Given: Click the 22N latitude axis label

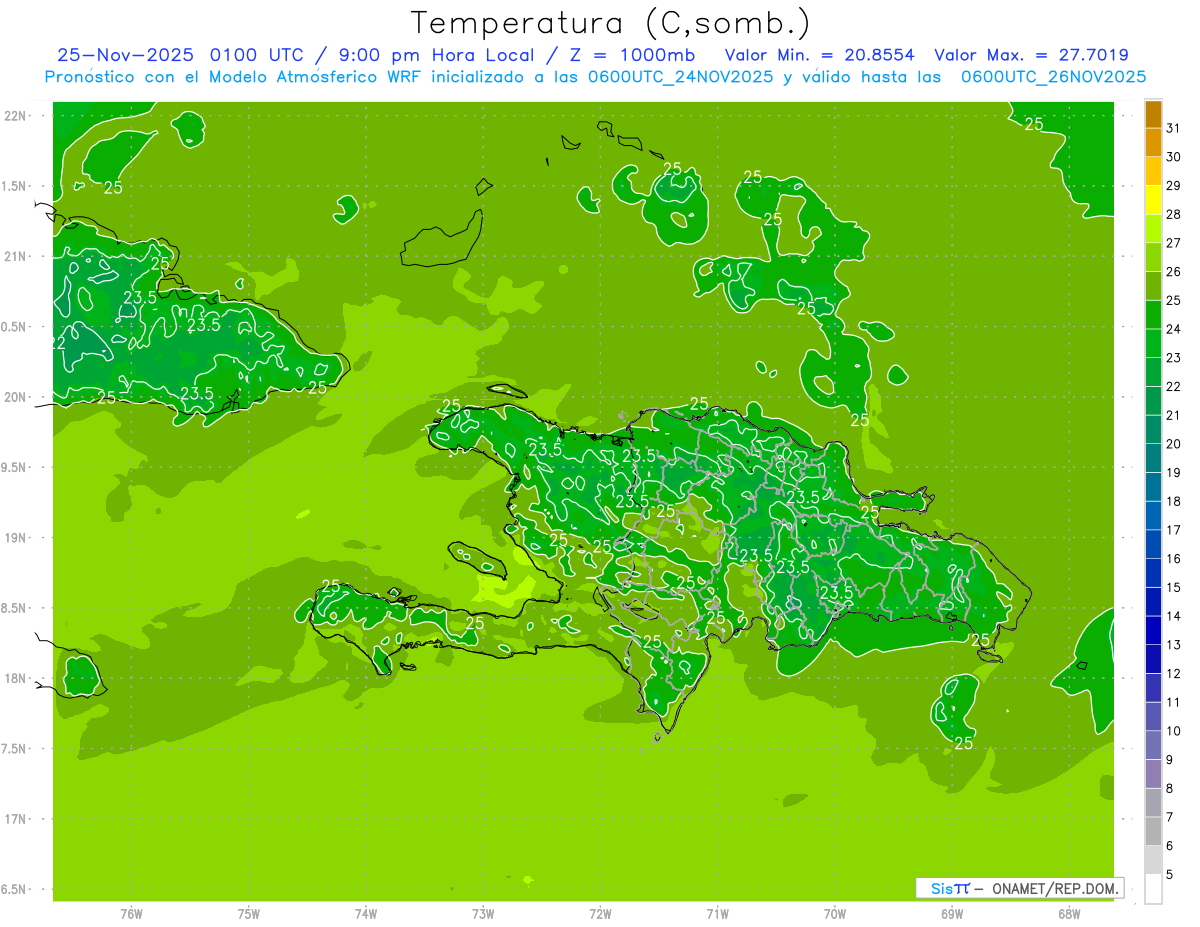Looking at the screenshot, I should 16,116.
